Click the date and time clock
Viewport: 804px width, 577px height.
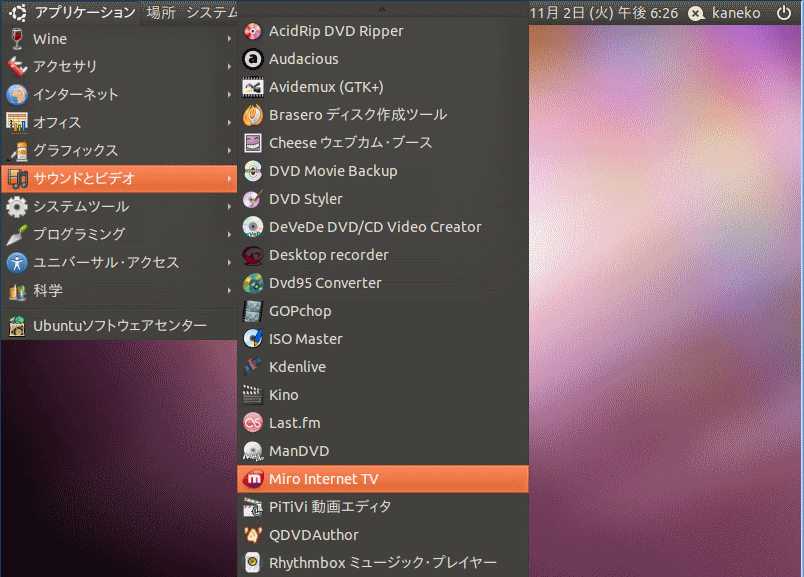coord(604,13)
